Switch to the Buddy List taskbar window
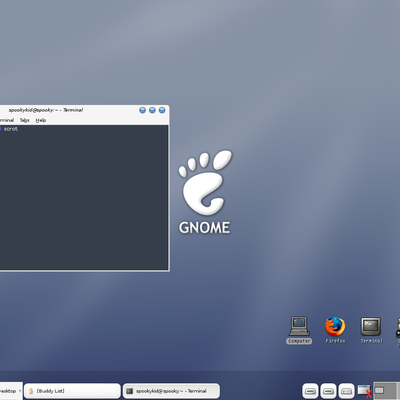 point(72,391)
